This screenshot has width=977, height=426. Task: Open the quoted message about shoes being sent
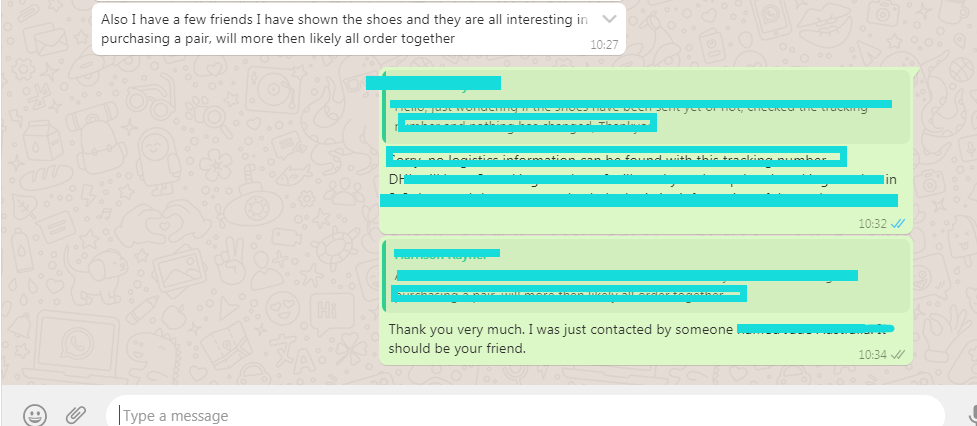pos(645,108)
